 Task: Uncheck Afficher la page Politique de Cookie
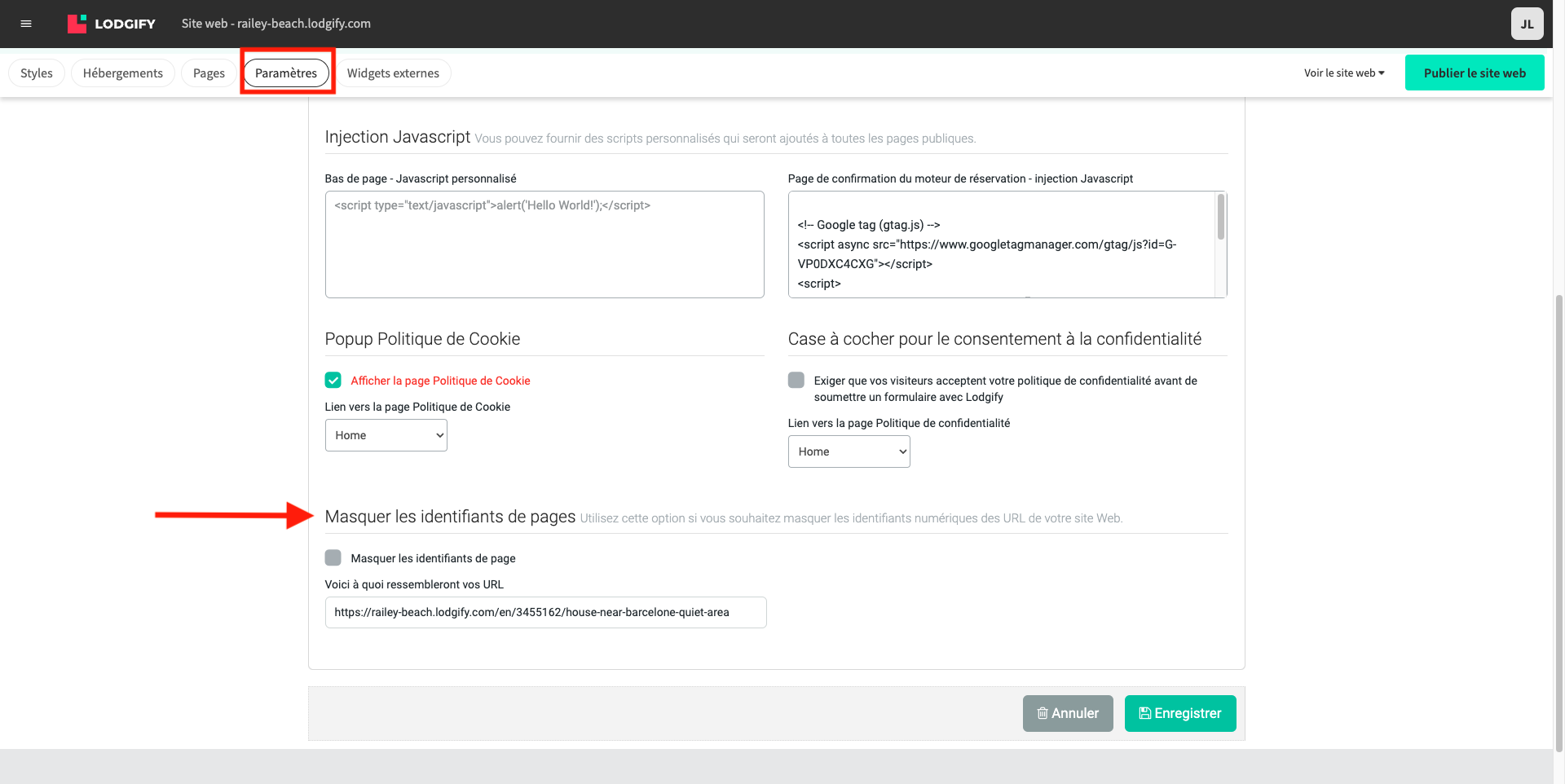[x=333, y=381]
